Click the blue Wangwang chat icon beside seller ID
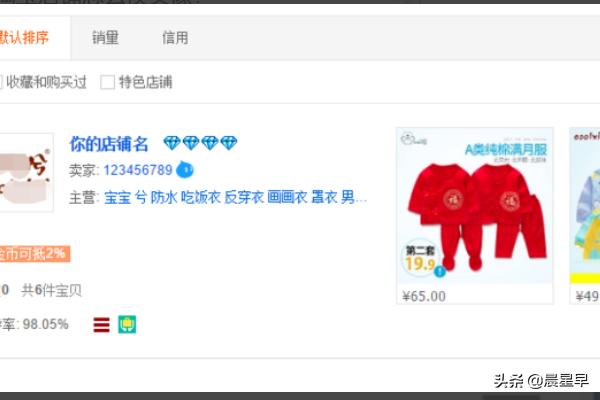The width and height of the screenshot is (600, 400). coord(185,170)
